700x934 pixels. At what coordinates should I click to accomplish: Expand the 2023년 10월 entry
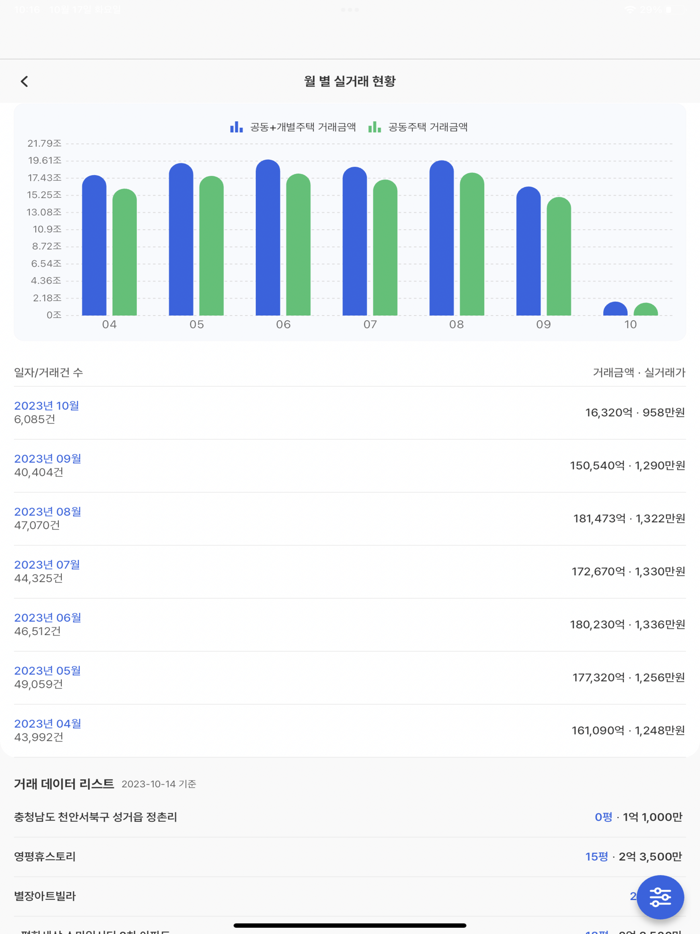45,406
